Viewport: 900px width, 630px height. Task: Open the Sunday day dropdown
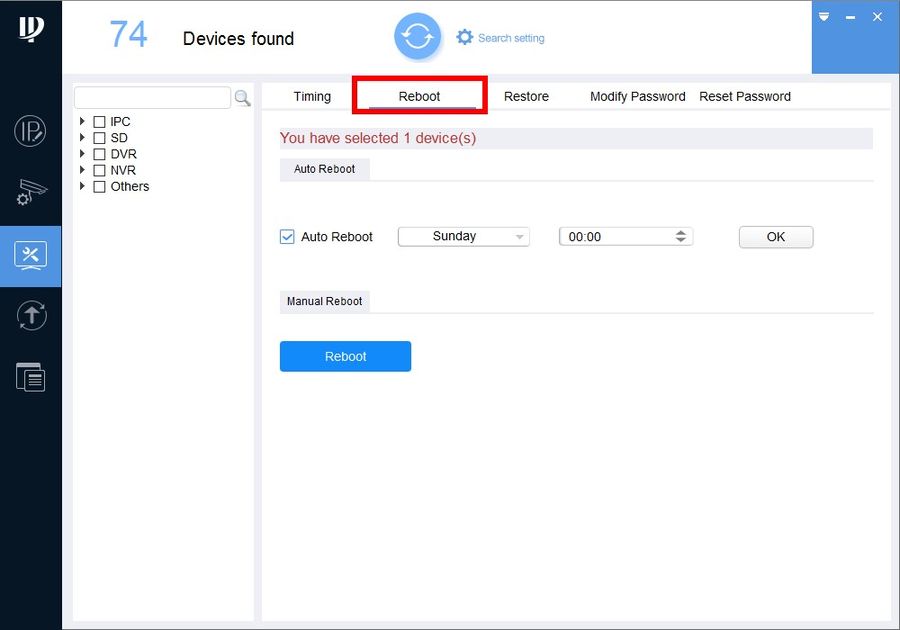(x=464, y=236)
